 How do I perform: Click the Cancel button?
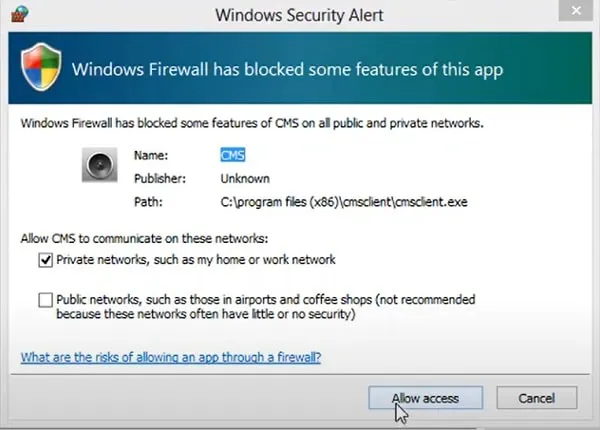point(536,398)
